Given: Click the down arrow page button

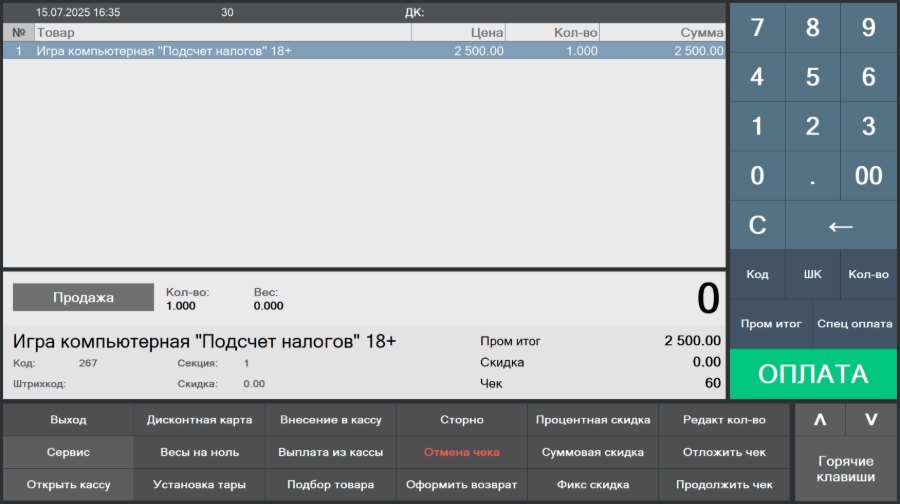Looking at the screenshot, I should (871, 420).
